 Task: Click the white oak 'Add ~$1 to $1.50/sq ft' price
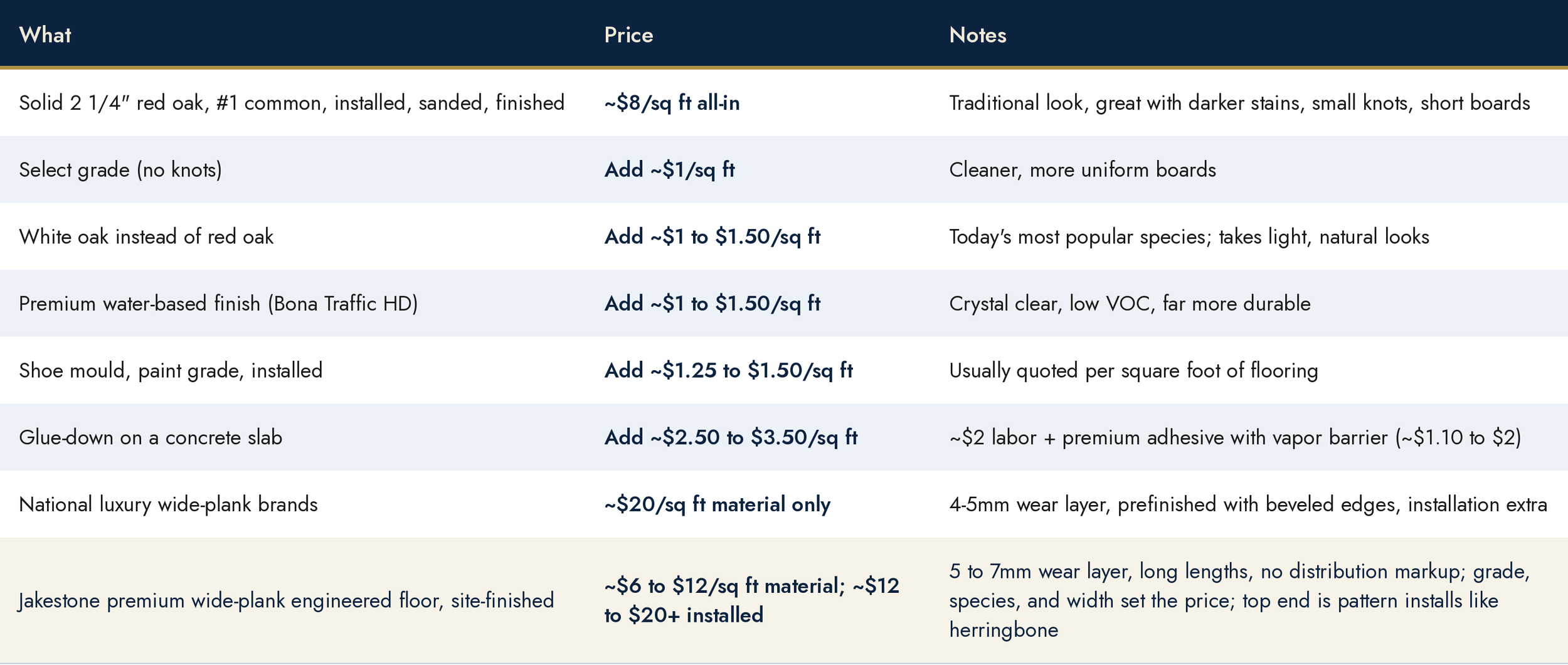[x=712, y=237]
